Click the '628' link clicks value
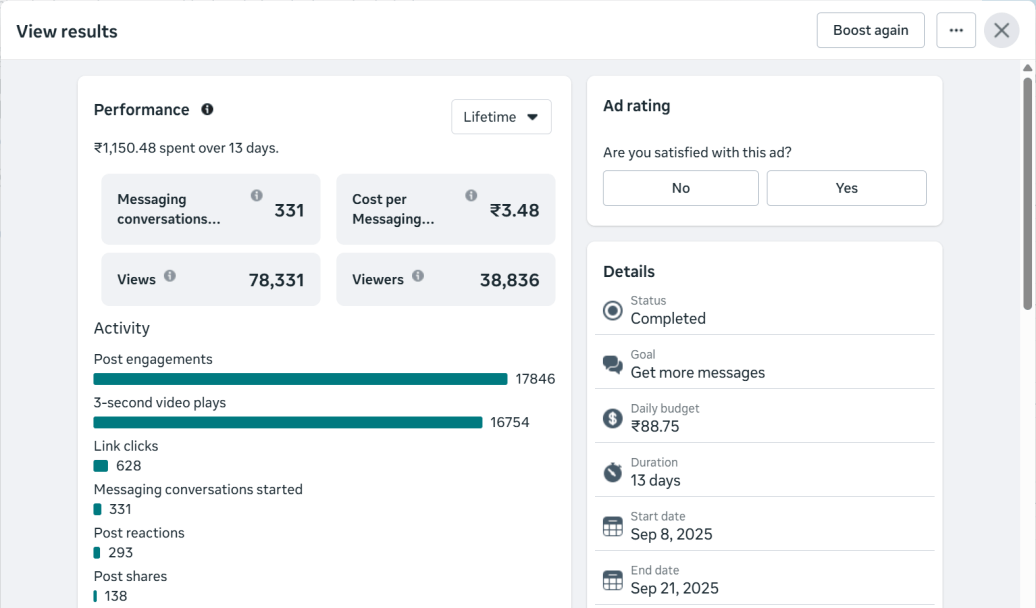The height and width of the screenshot is (608, 1036). pos(129,466)
